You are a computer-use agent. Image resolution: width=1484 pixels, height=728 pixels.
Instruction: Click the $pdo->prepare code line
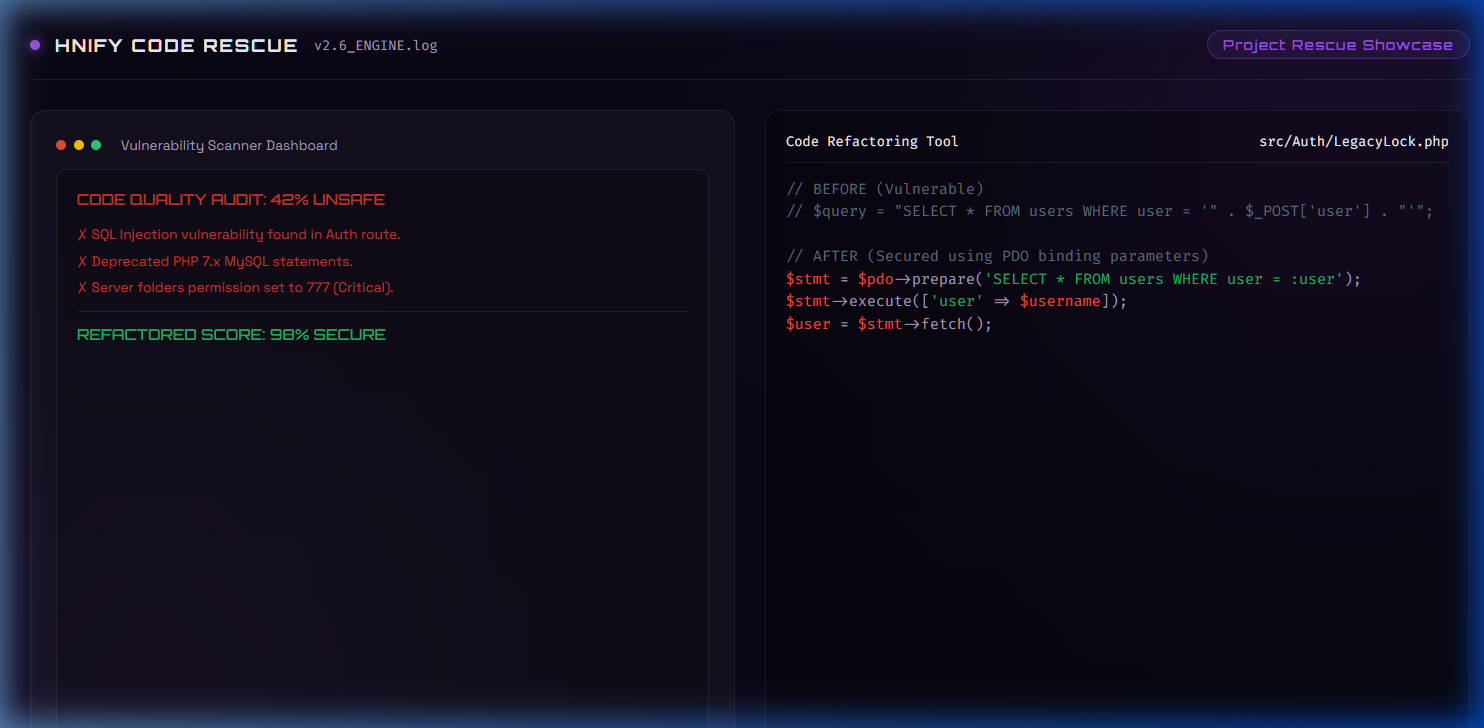[1074, 279]
